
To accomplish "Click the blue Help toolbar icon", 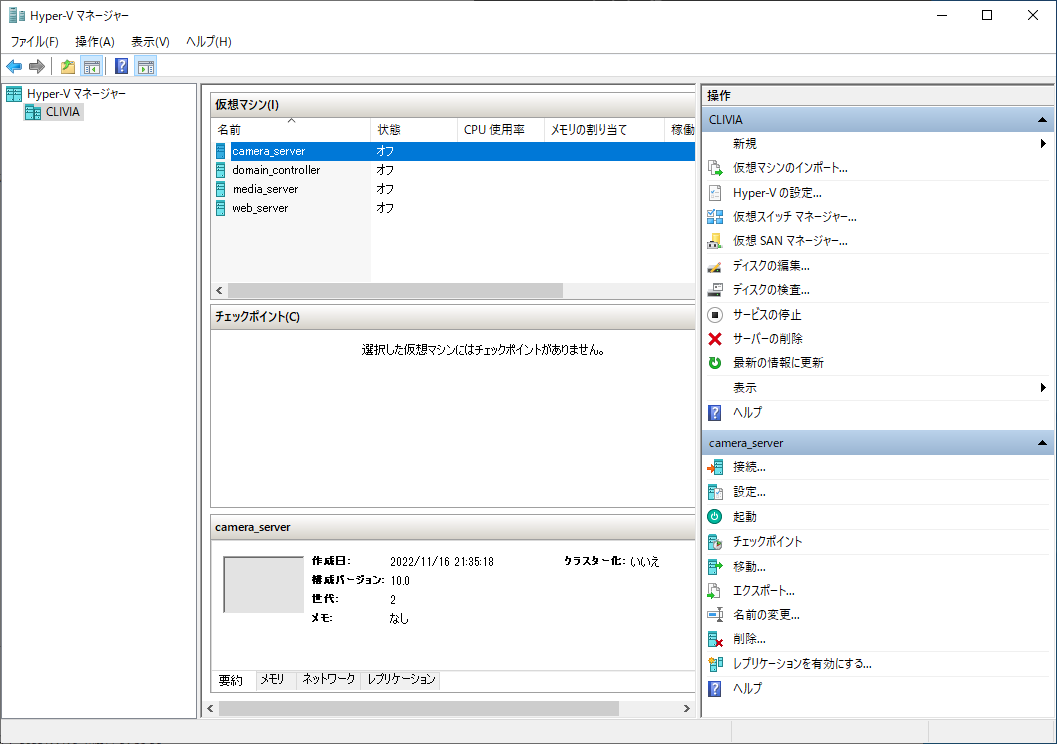I will (x=121, y=66).
